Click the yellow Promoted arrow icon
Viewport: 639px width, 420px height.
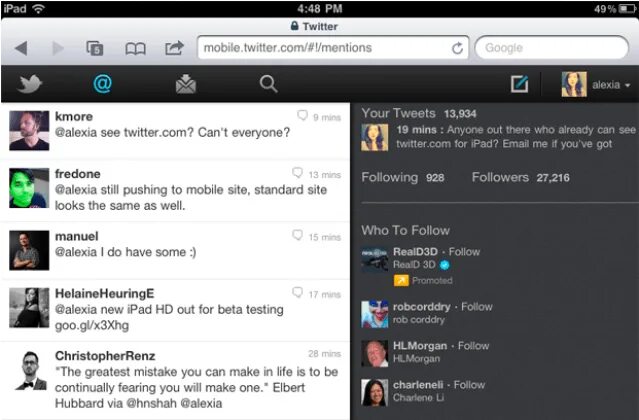[x=401, y=280]
